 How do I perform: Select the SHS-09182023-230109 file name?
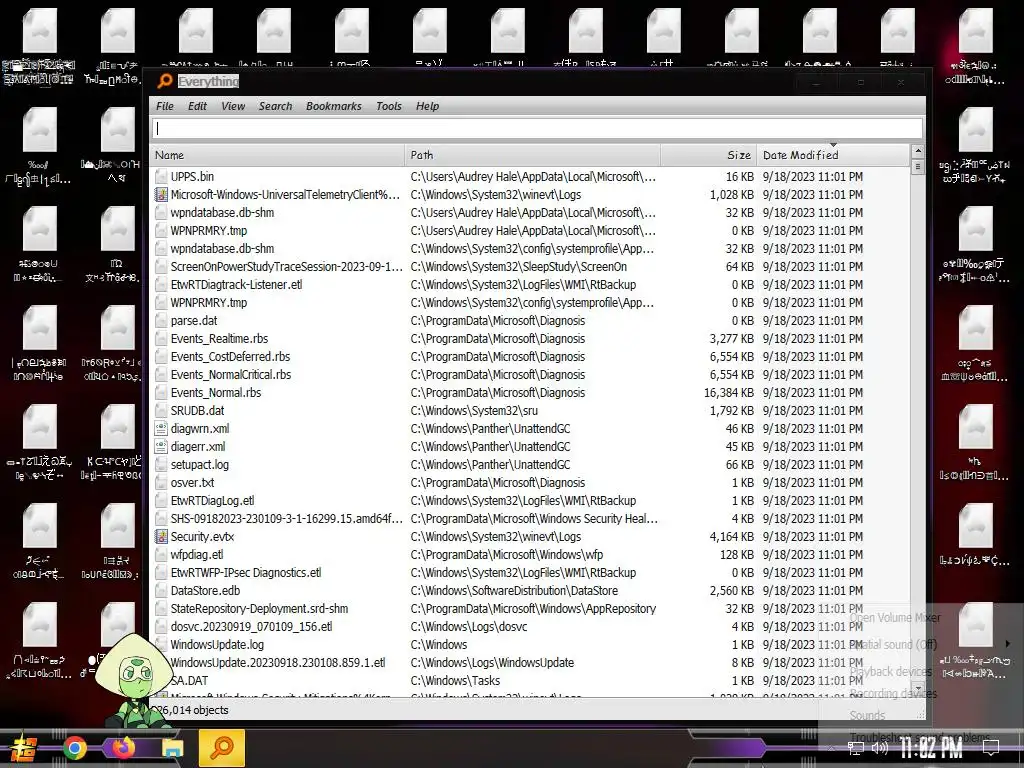286,519
